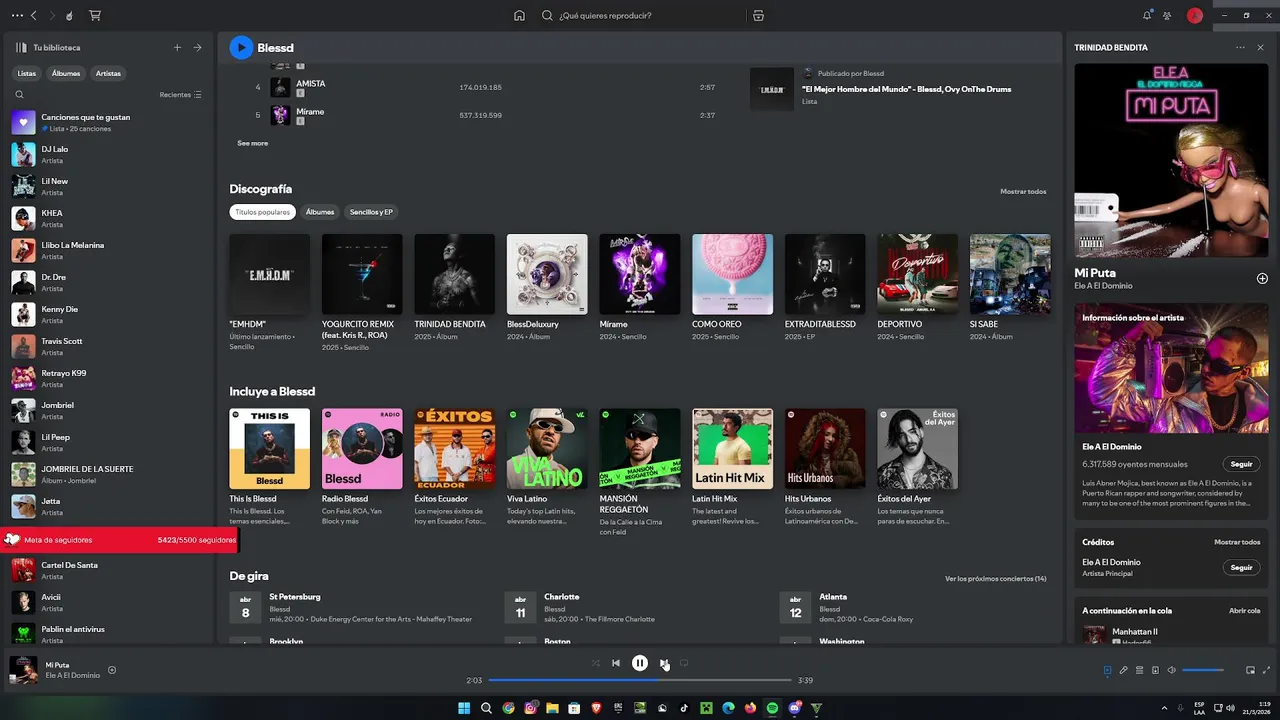The height and width of the screenshot is (720, 1280).
Task: Open more options in TRINIDAD BENDITA panel
Action: click(x=1240, y=47)
